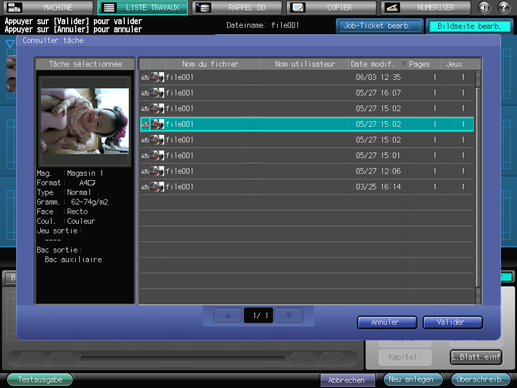Open the COPIER tab

(x=331, y=7)
